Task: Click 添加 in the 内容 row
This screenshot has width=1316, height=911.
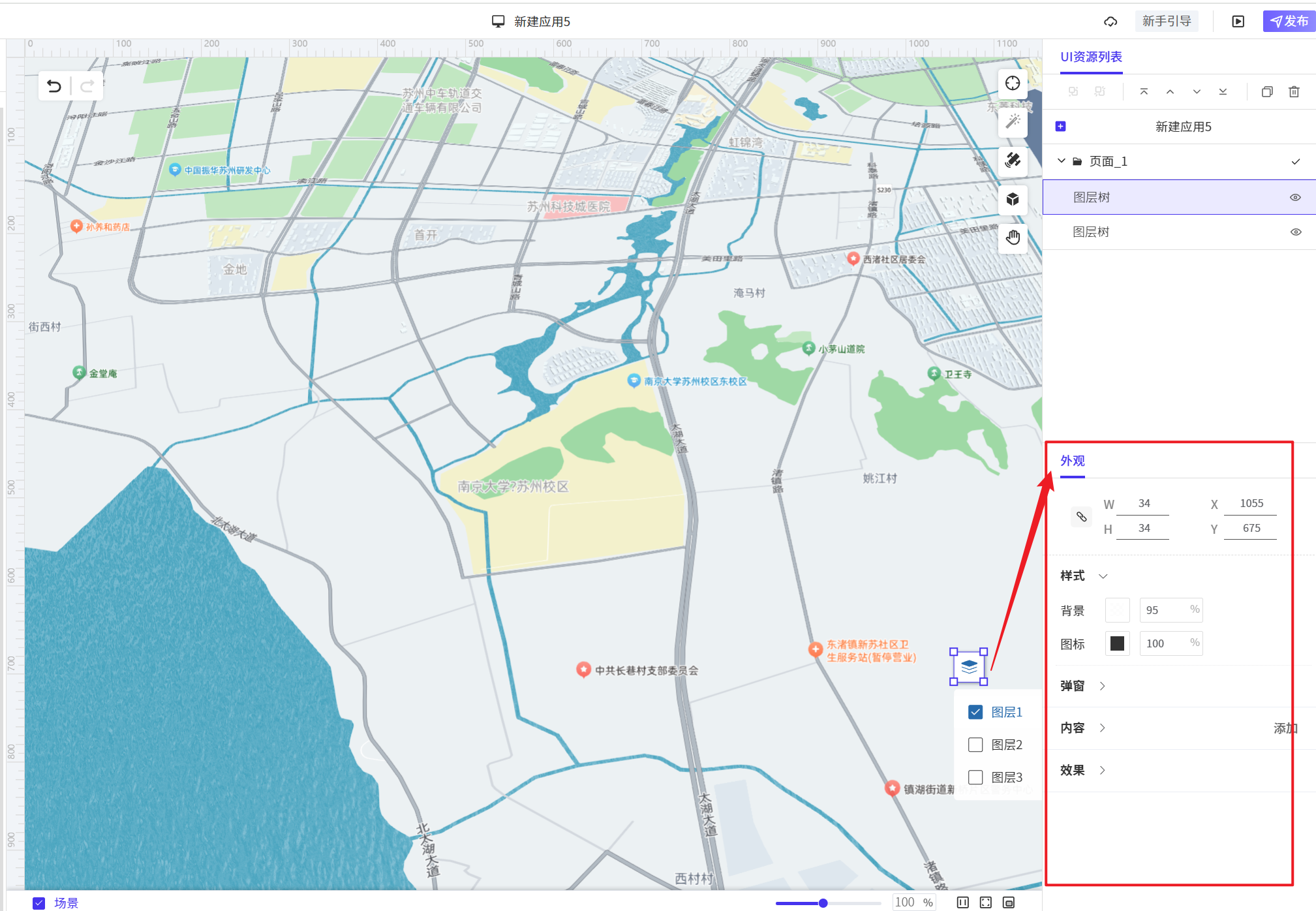Action: tap(1285, 728)
